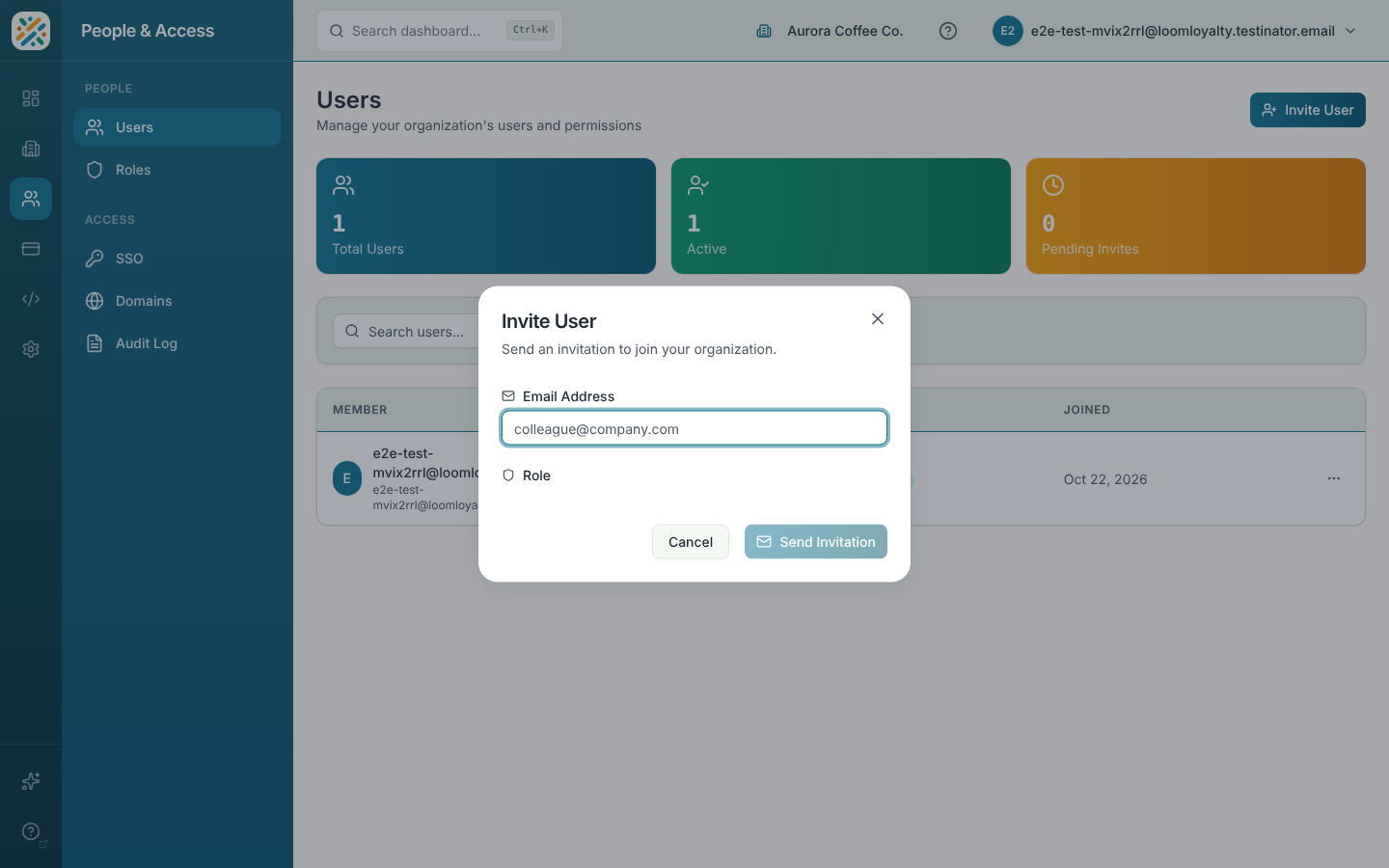Image resolution: width=1389 pixels, height=868 pixels.
Task: Click the help question mark in header
Action: point(948,31)
